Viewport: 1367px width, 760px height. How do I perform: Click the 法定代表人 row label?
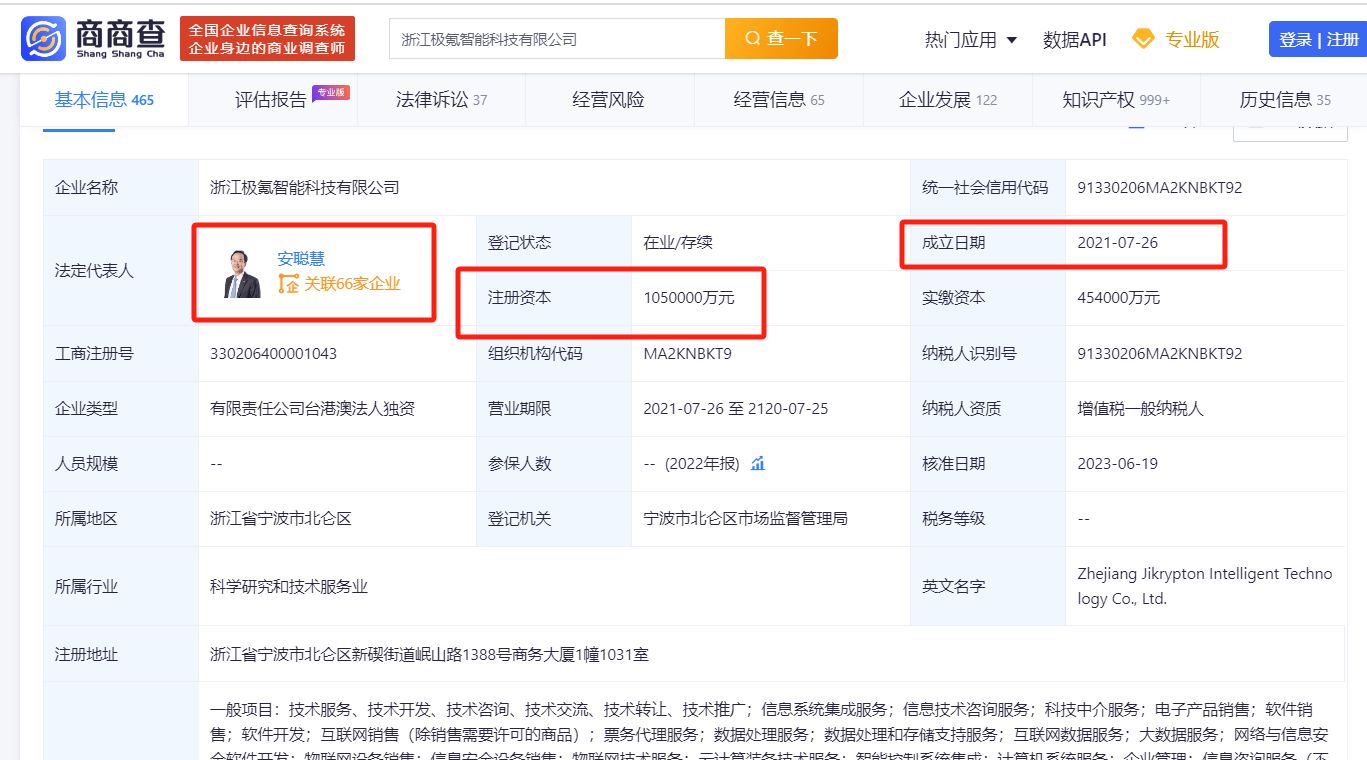pyautogui.click(x=94, y=270)
